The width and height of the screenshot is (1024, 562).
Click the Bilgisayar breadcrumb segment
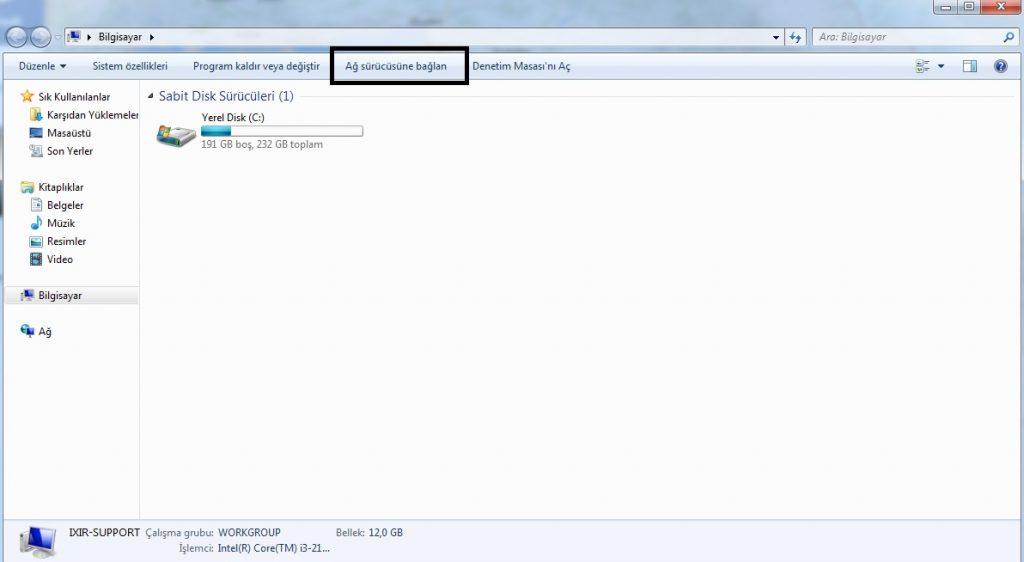(120, 37)
